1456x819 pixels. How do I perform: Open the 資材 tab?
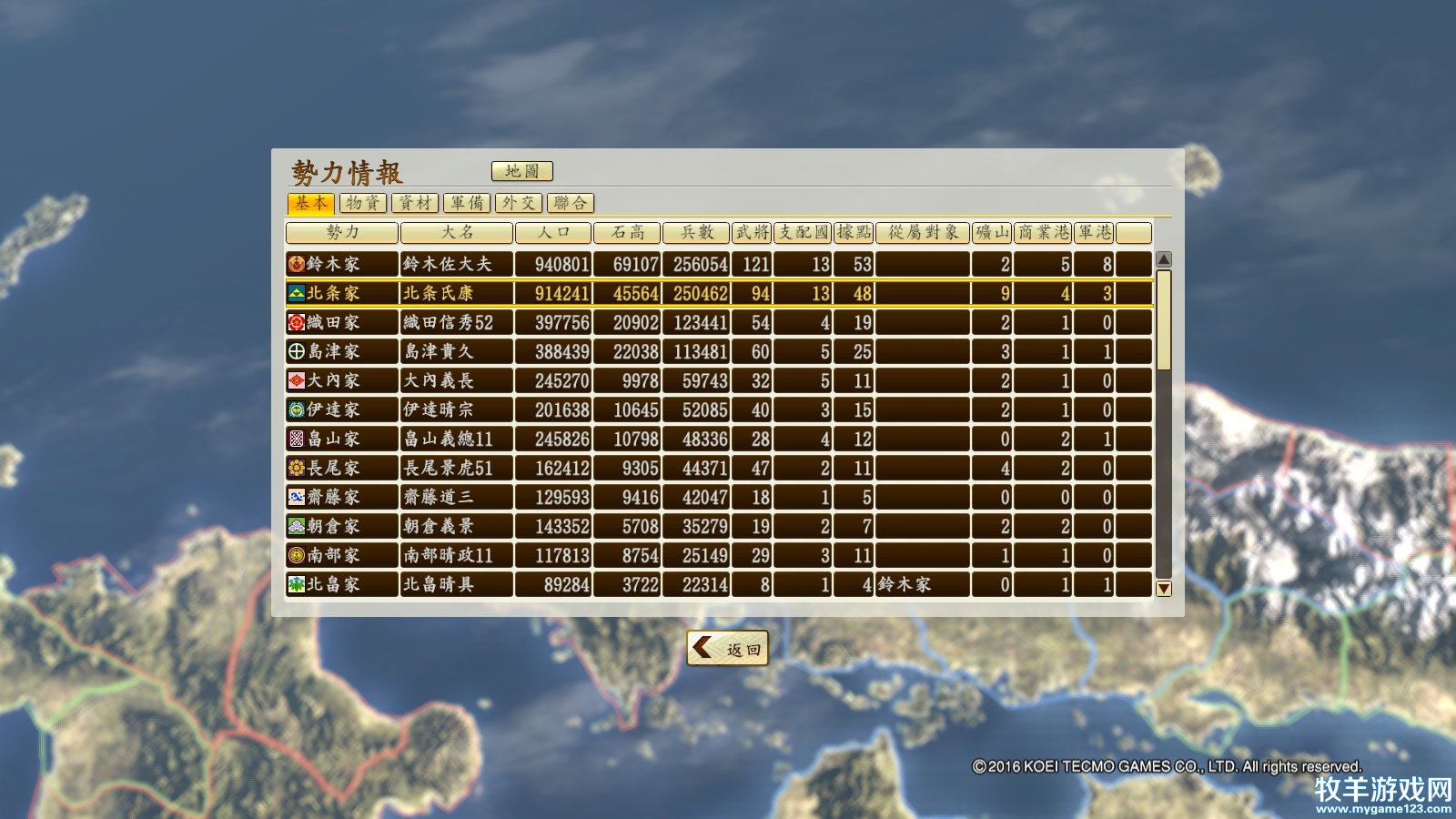coord(416,203)
